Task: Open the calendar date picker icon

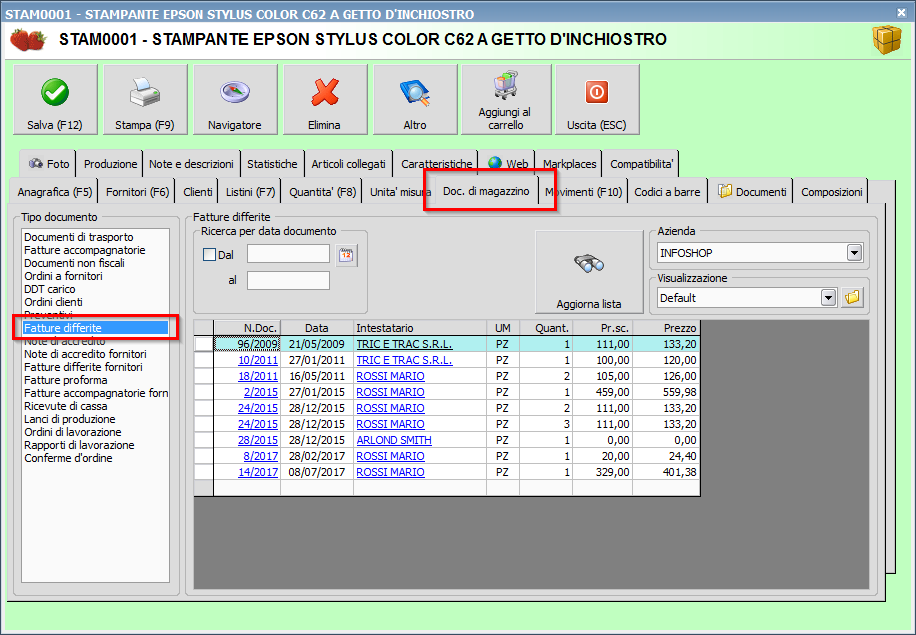Action: click(x=346, y=255)
